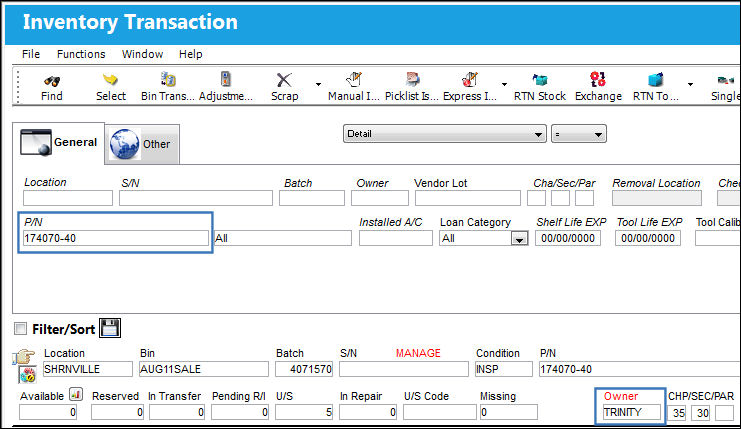Expand the RTN To dropdown arrow
The image size is (741, 429).
[690, 85]
